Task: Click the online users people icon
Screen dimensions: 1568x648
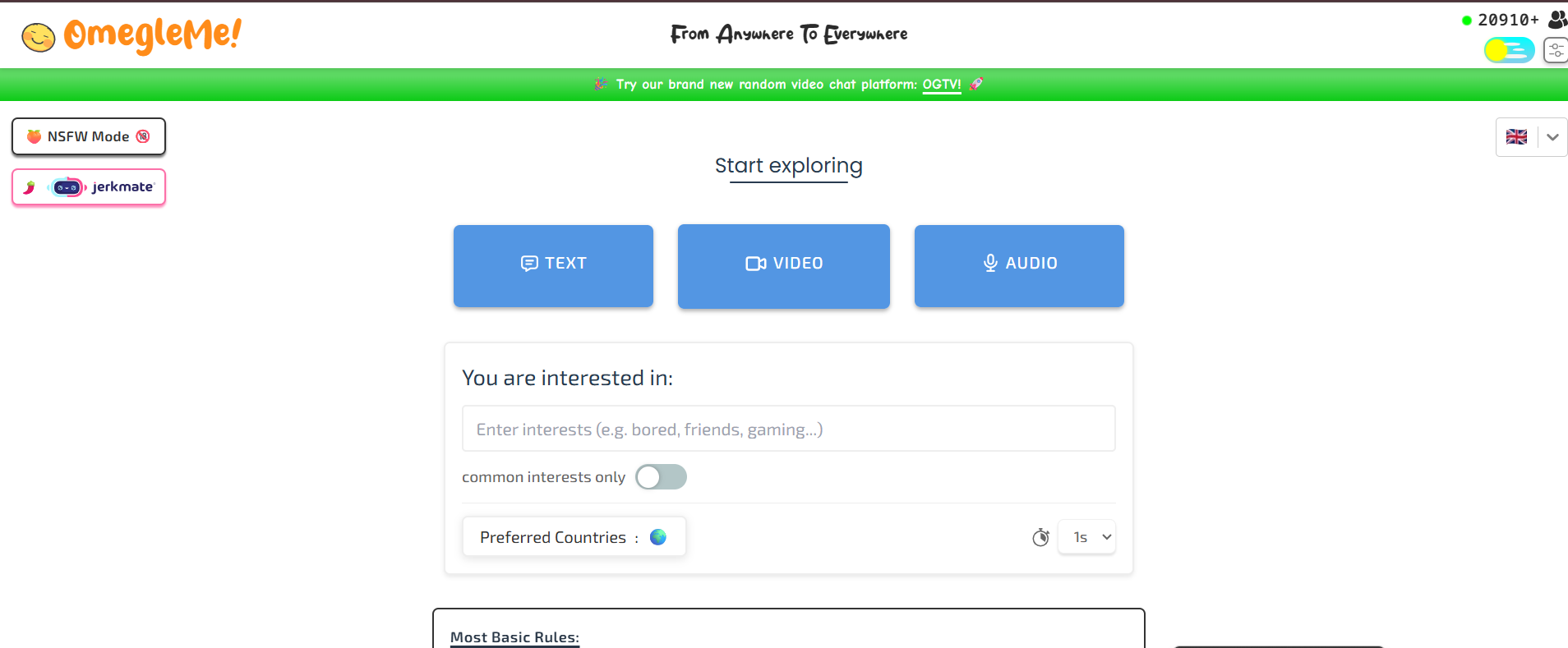Action: (1556, 19)
